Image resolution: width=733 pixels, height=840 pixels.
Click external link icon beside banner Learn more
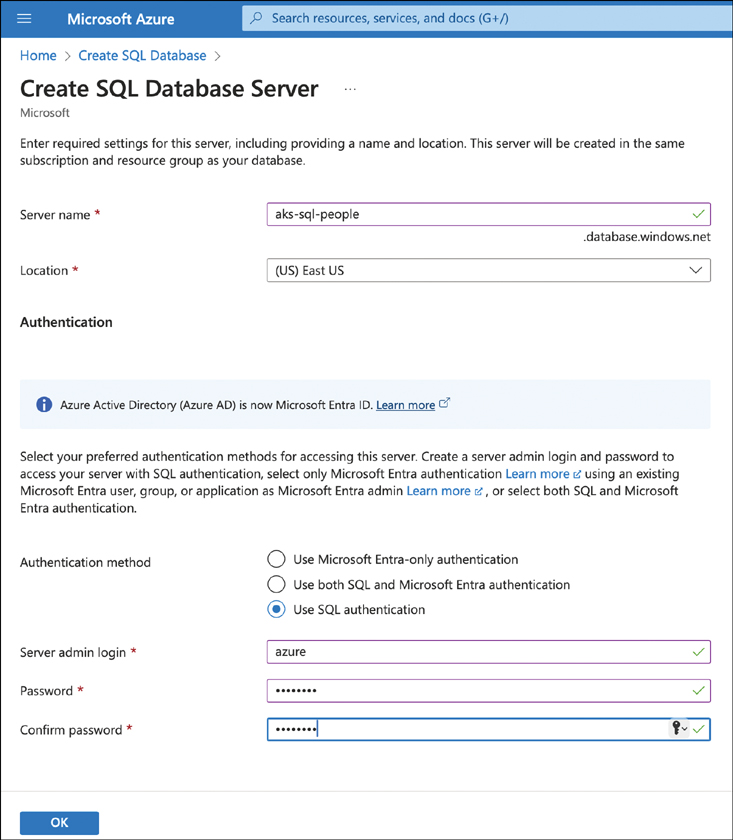point(445,404)
